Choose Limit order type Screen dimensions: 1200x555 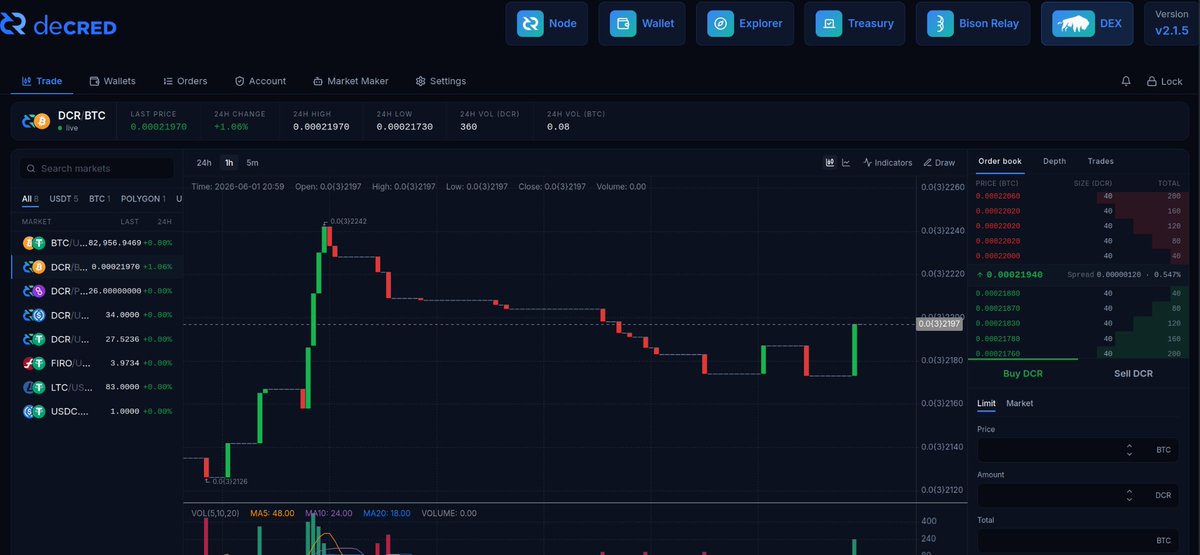(x=986, y=403)
